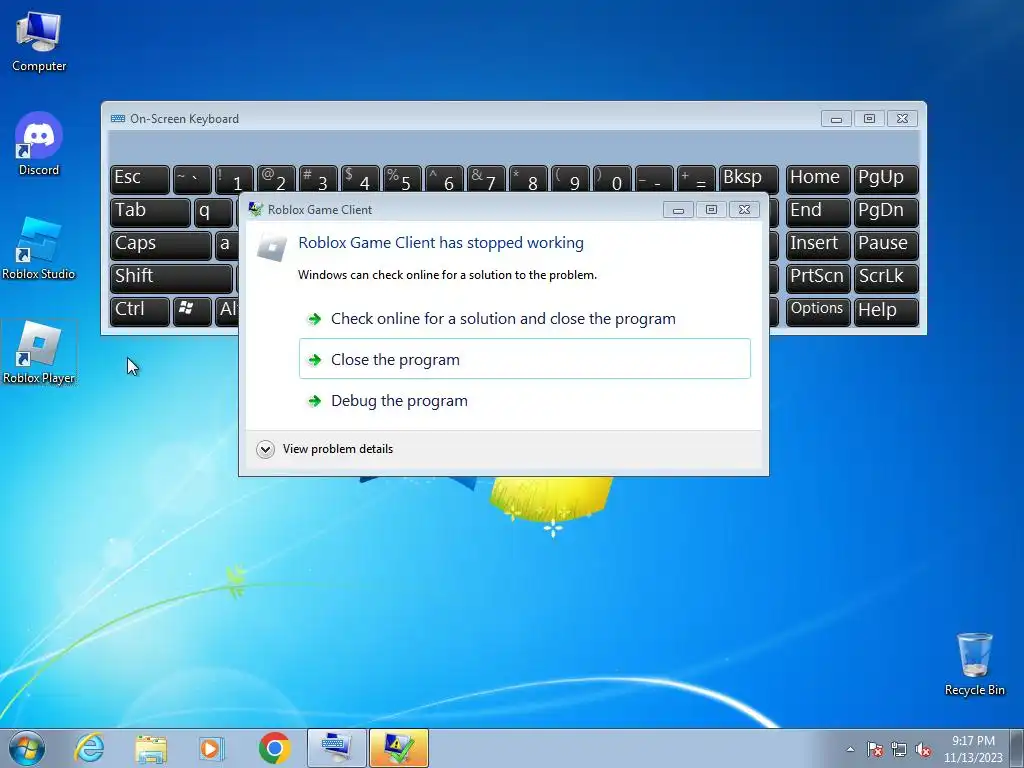Tap the minus key on On-Screen Keyboard
1024x768 pixels.
[654, 179]
